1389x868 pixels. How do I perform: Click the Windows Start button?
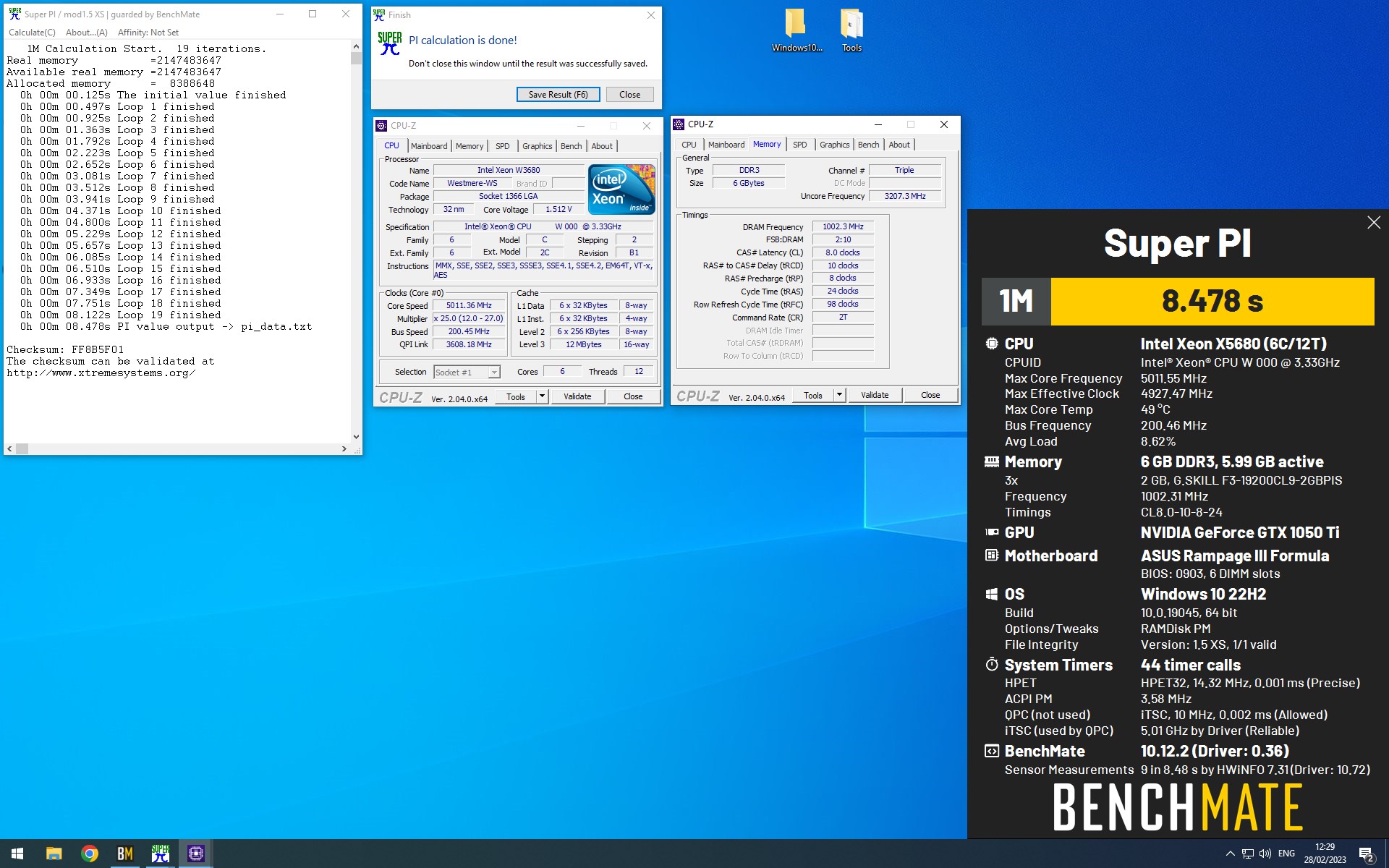pos(17,854)
